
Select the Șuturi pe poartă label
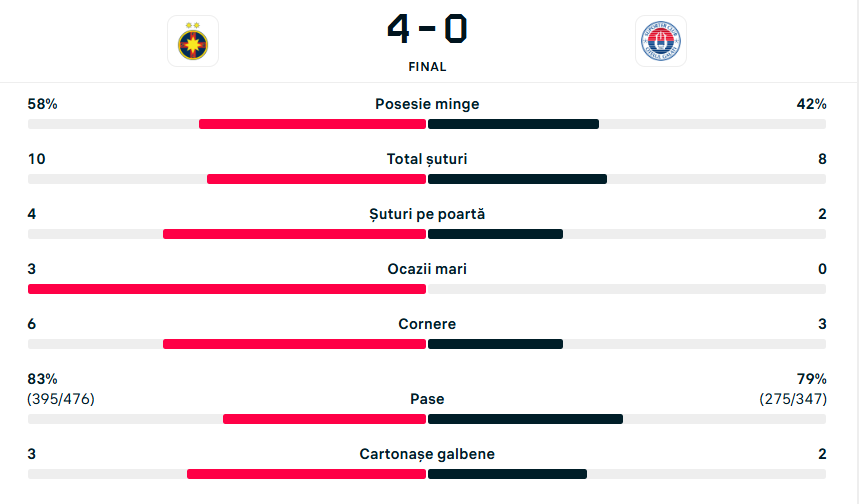[427, 214]
